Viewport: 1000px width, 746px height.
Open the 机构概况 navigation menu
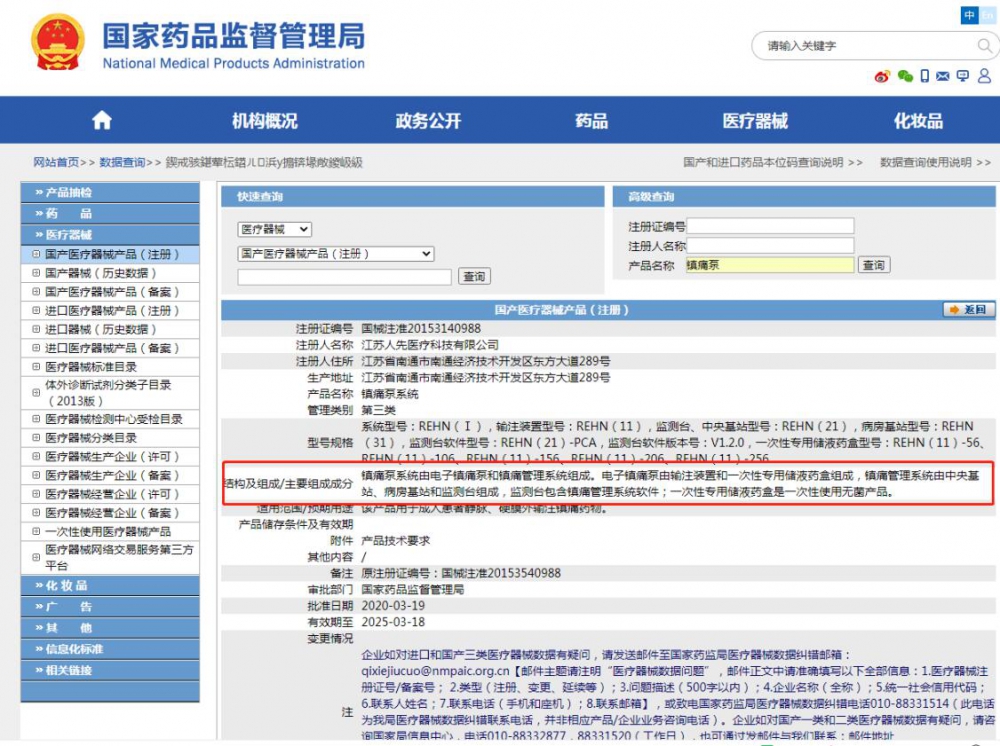pos(265,121)
